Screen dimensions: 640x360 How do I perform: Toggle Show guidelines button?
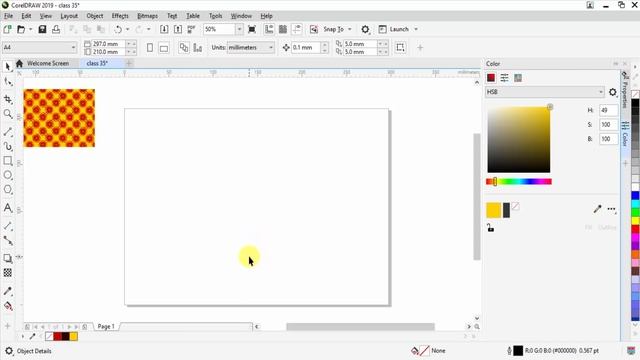pos(297,29)
